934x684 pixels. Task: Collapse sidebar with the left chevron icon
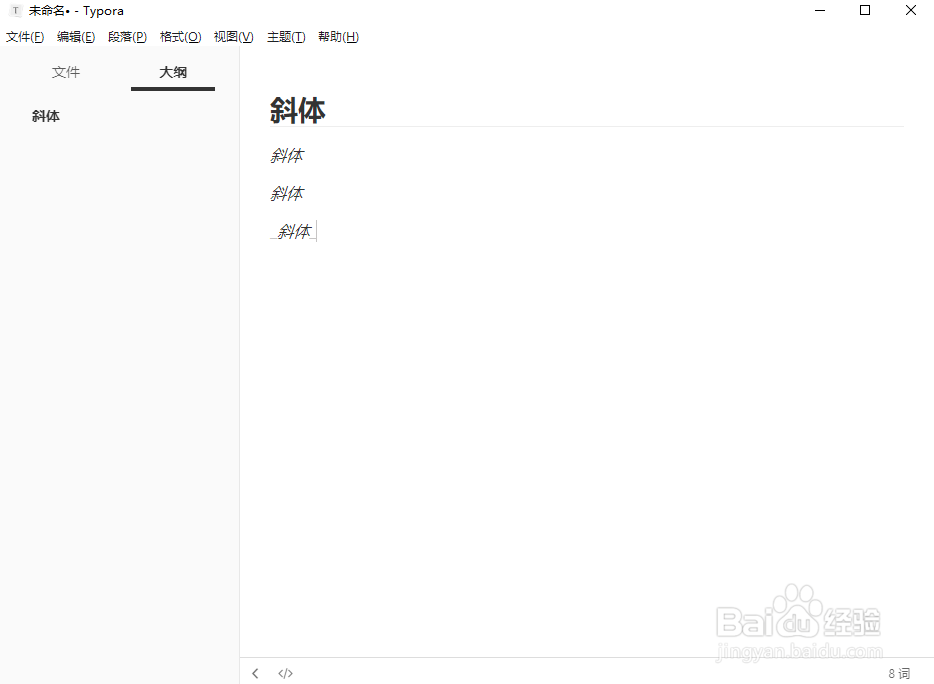(x=255, y=673)
